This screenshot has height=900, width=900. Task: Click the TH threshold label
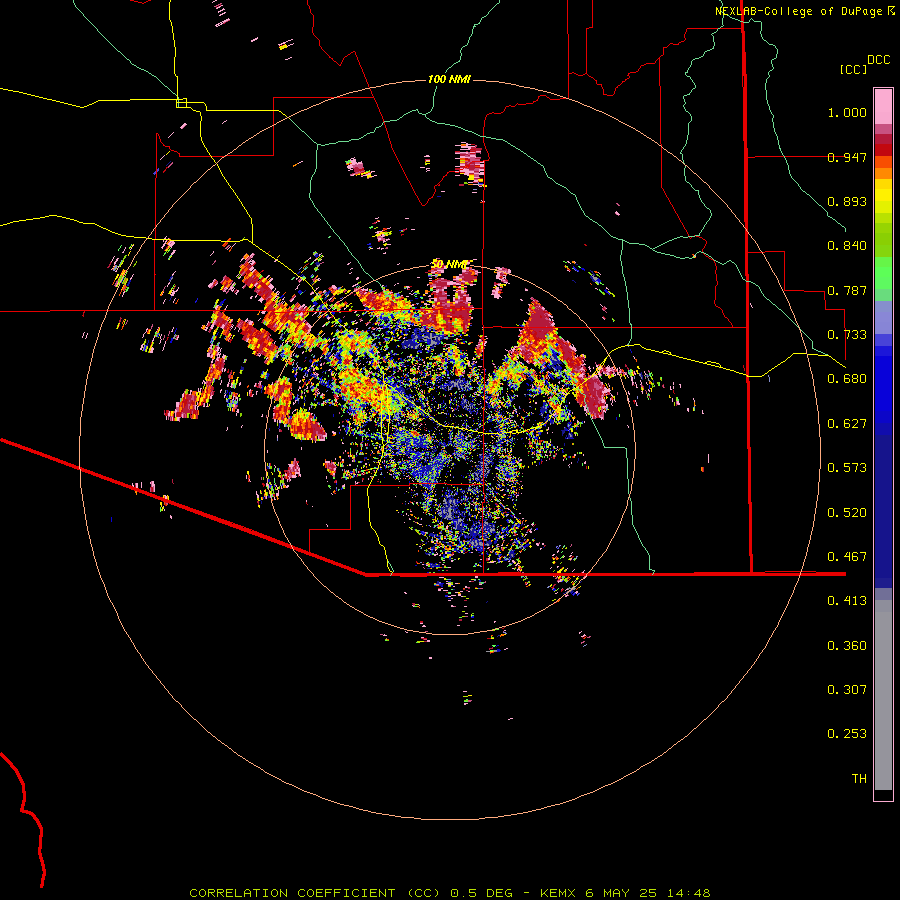[x=859, y=779]
